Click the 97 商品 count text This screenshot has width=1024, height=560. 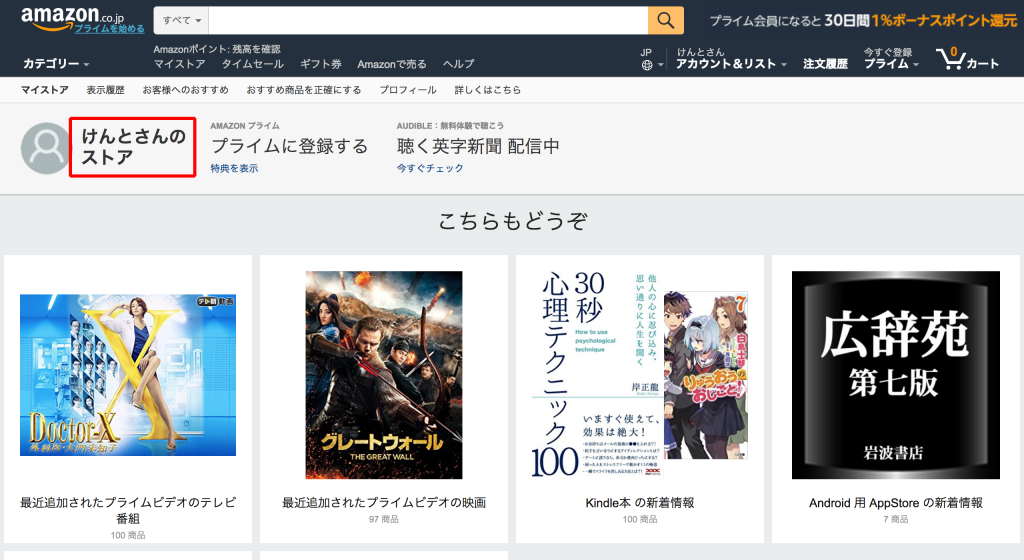coord(384,520)
